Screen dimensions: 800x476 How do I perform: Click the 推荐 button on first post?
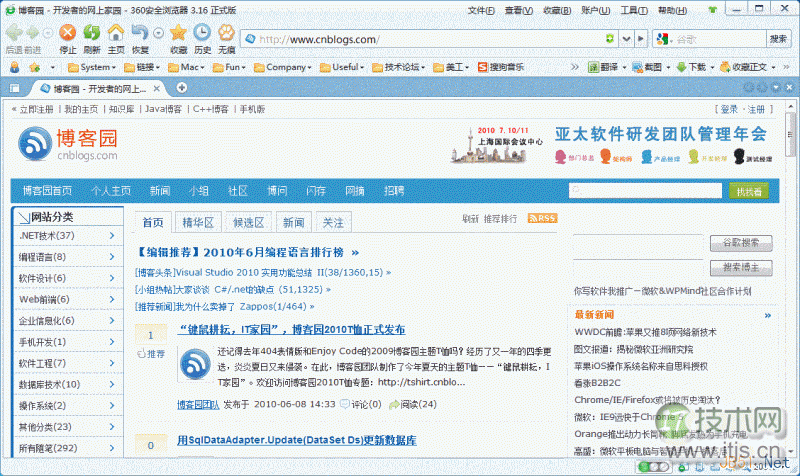[152, 354]
